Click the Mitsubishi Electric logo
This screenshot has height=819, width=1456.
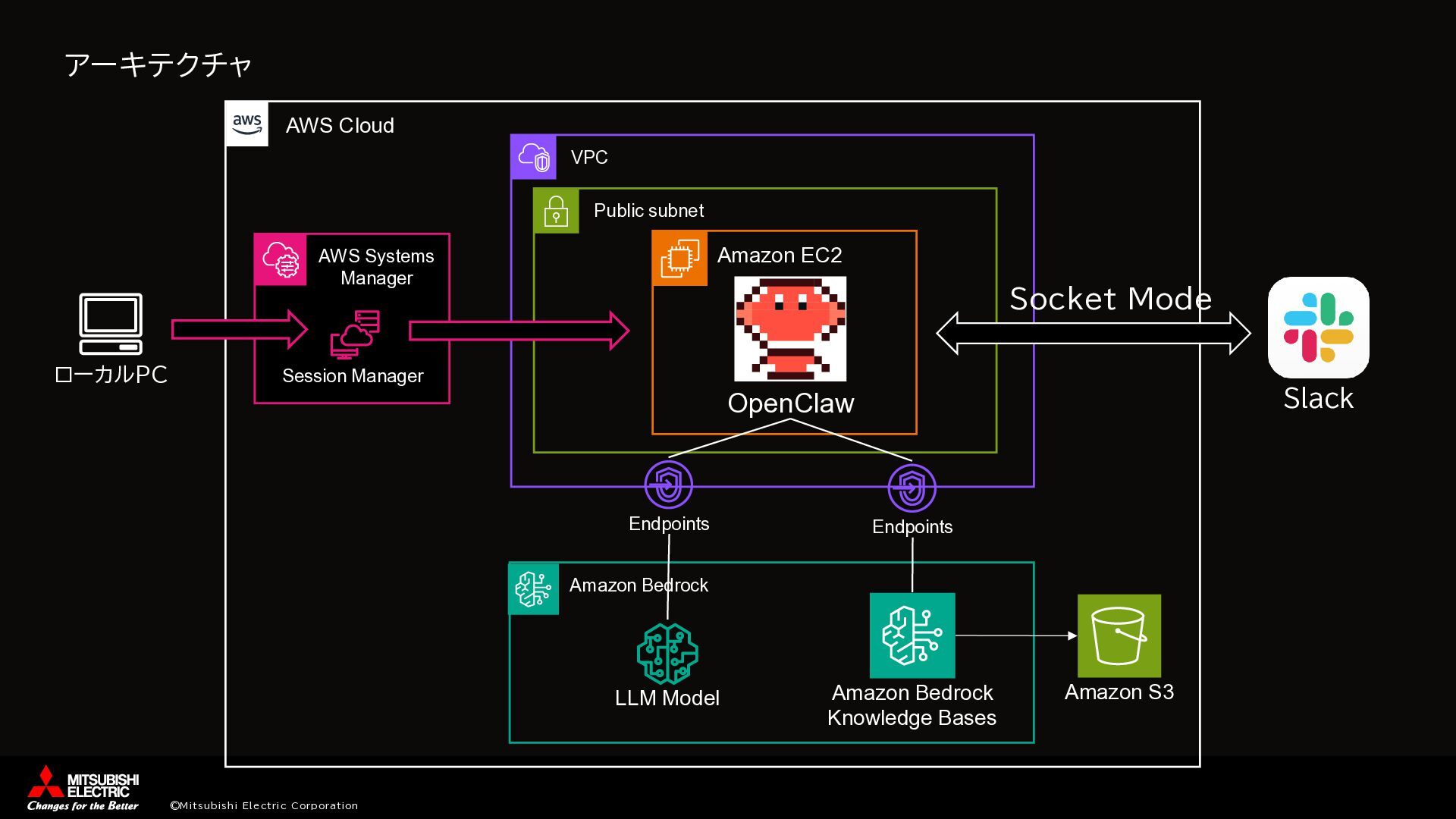pos(83,788)
